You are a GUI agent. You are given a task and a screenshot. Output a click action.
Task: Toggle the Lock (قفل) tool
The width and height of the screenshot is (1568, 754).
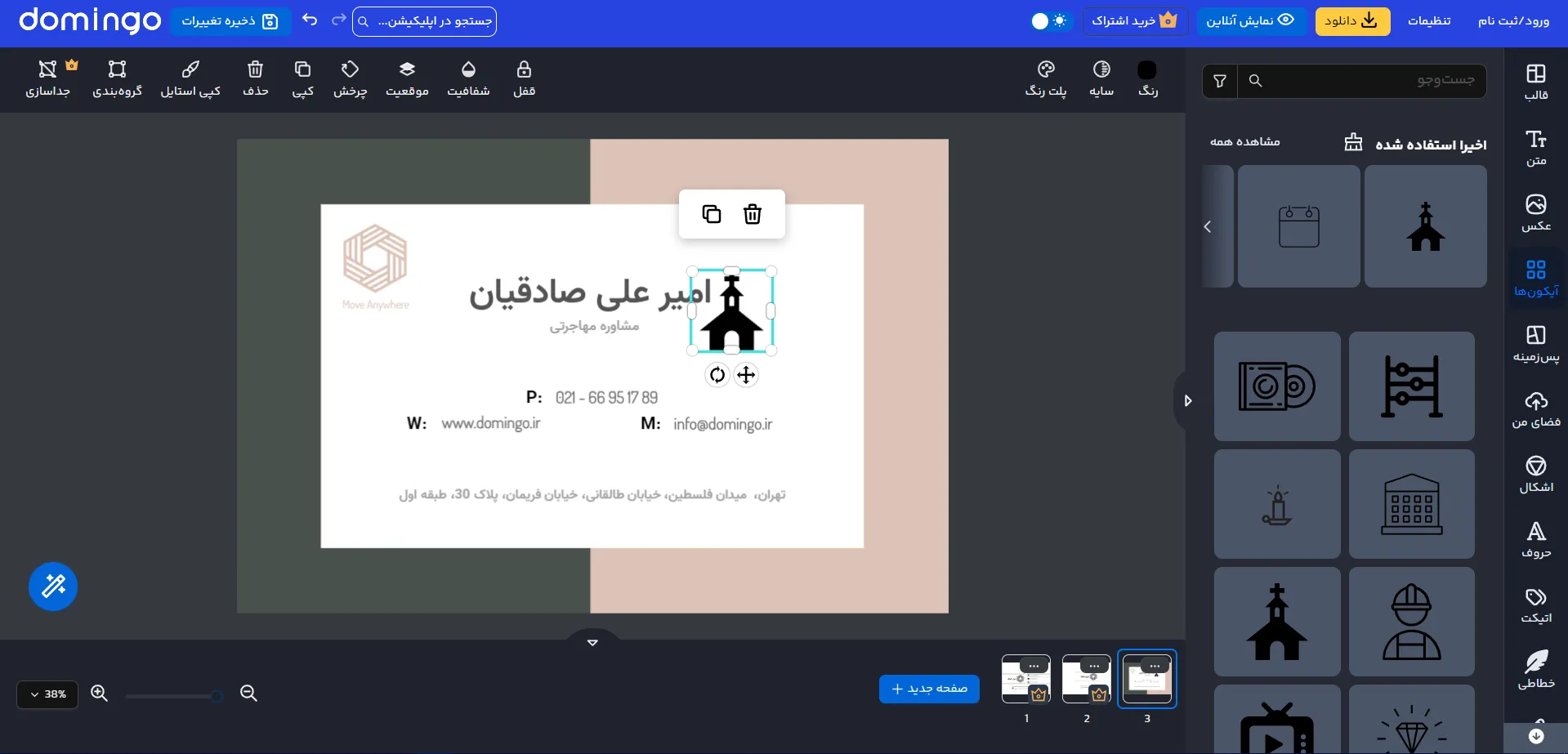click(x=524, y=78)
